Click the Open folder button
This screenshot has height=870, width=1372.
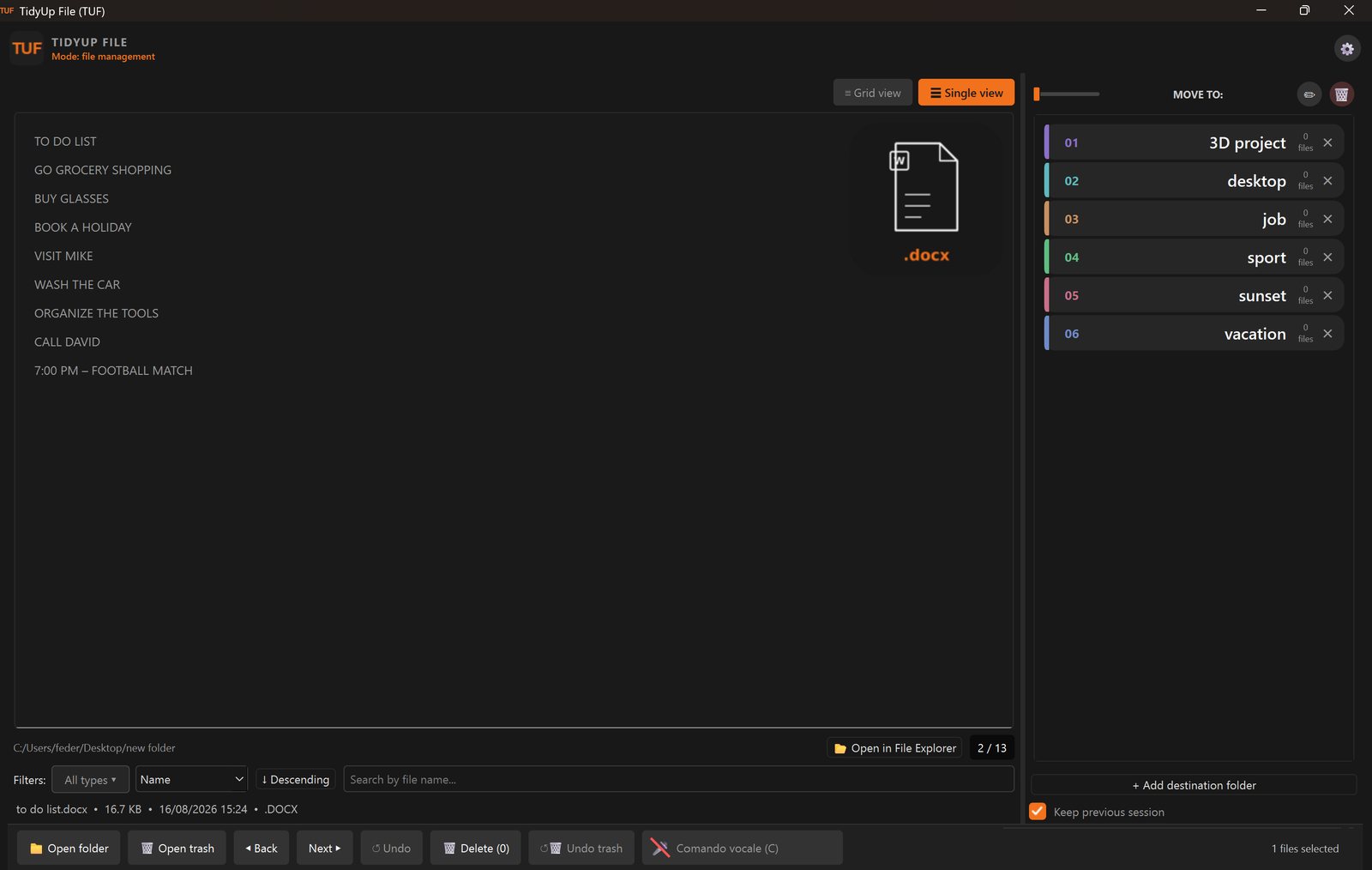click(x=69, y=848)
